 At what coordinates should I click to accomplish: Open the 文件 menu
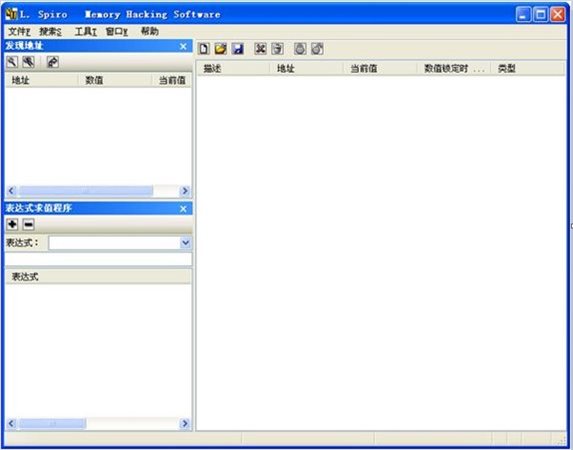click(19, 31)
